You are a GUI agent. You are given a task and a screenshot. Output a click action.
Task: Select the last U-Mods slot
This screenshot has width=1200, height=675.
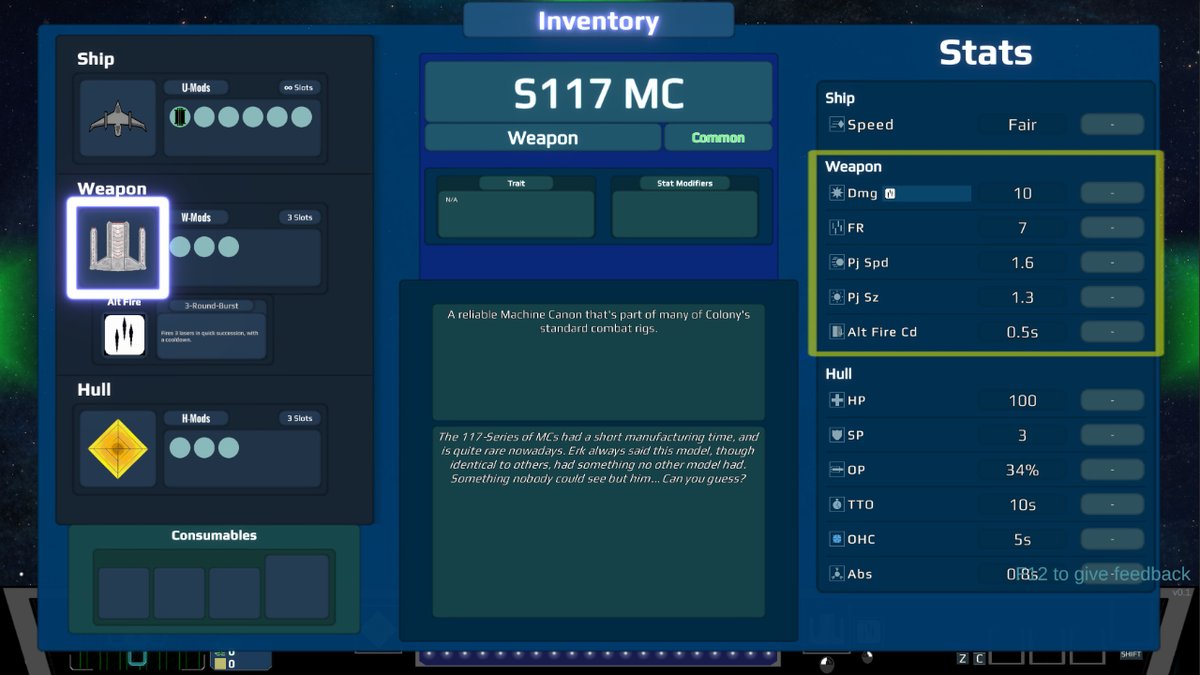point(301,117)
